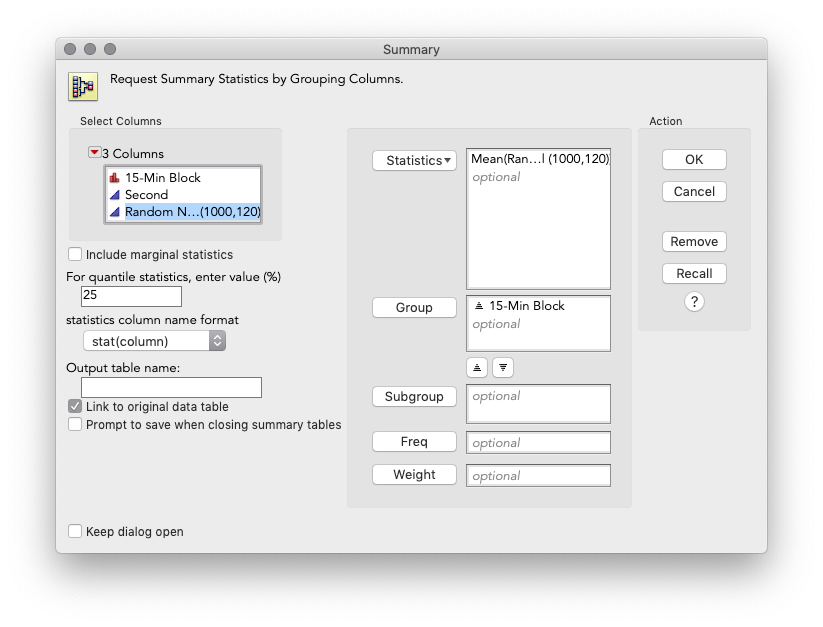Viewport: 823px width, 627px height.
Task: Uncheck Link to original data table
Action: click(75, 406)
